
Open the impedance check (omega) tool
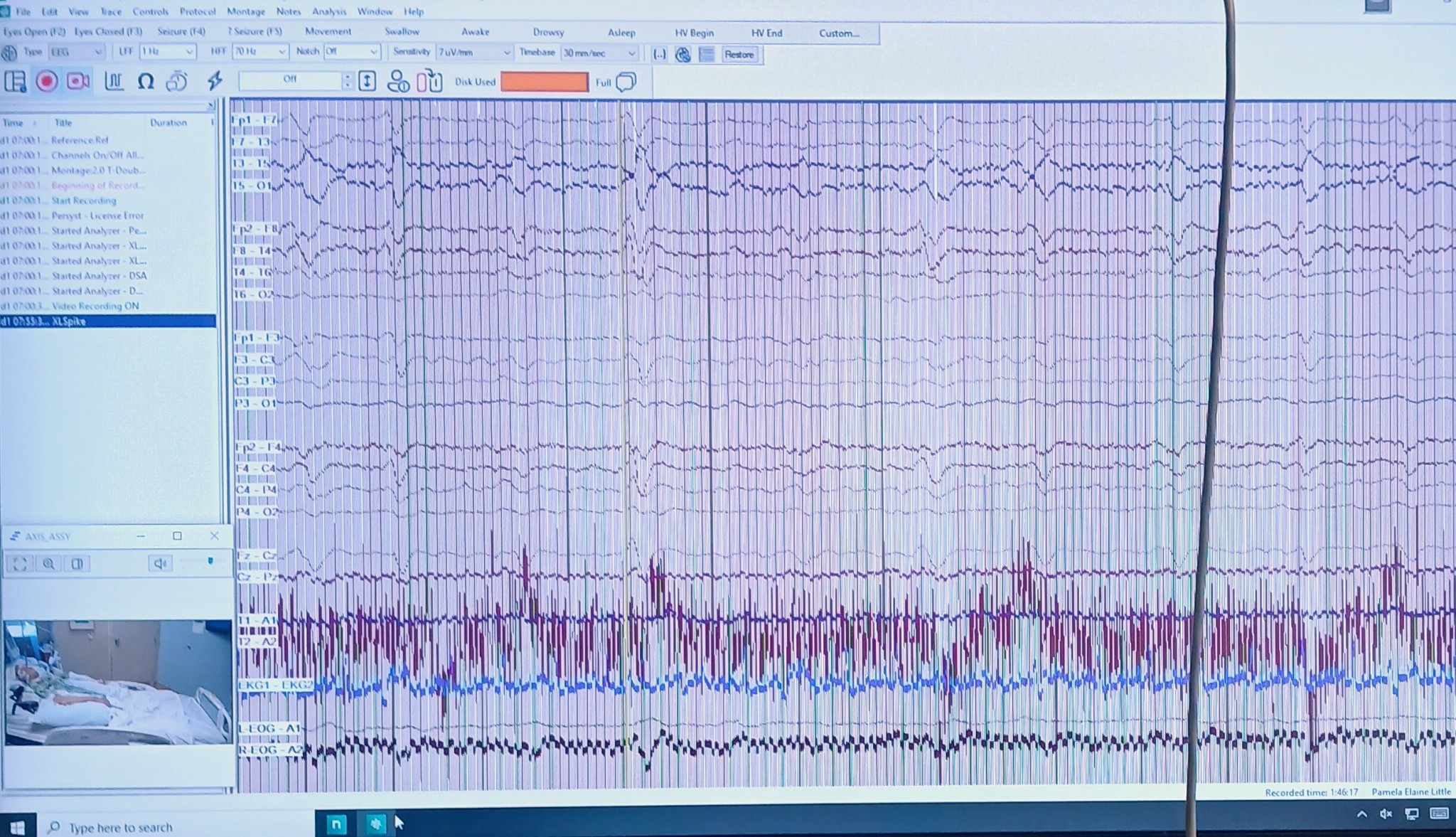point(146,82)
